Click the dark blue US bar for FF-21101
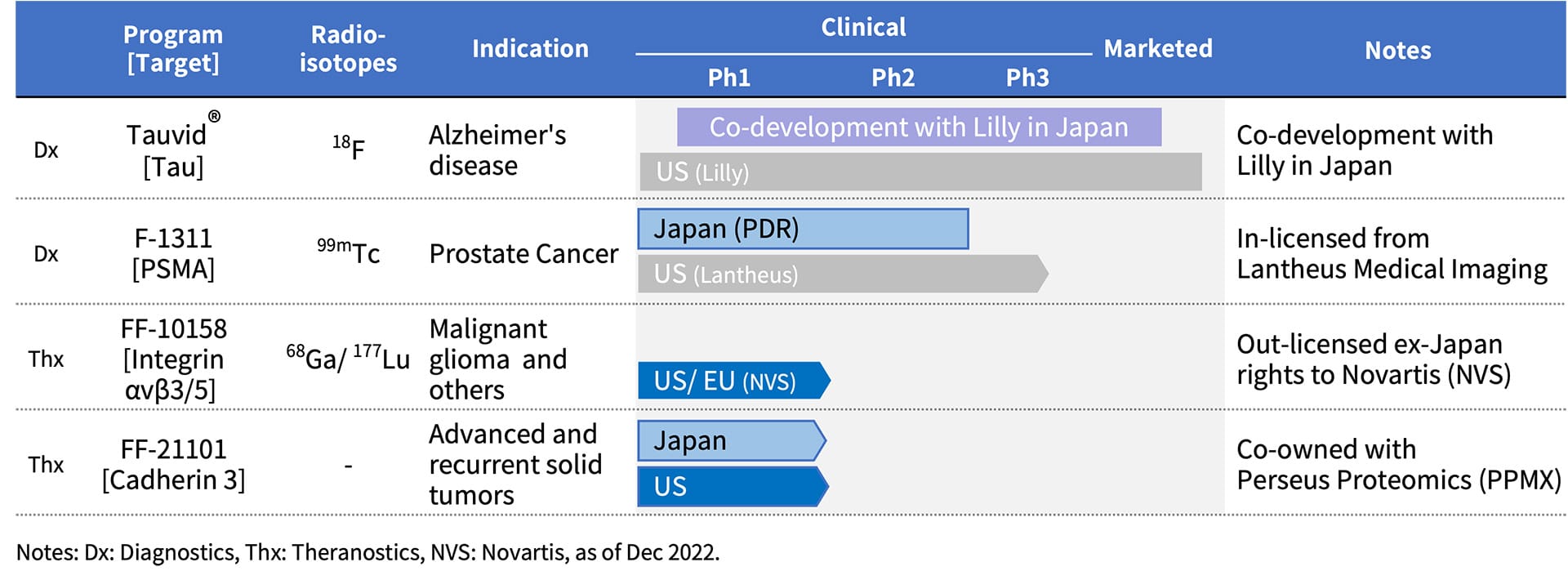 point(733,486)
